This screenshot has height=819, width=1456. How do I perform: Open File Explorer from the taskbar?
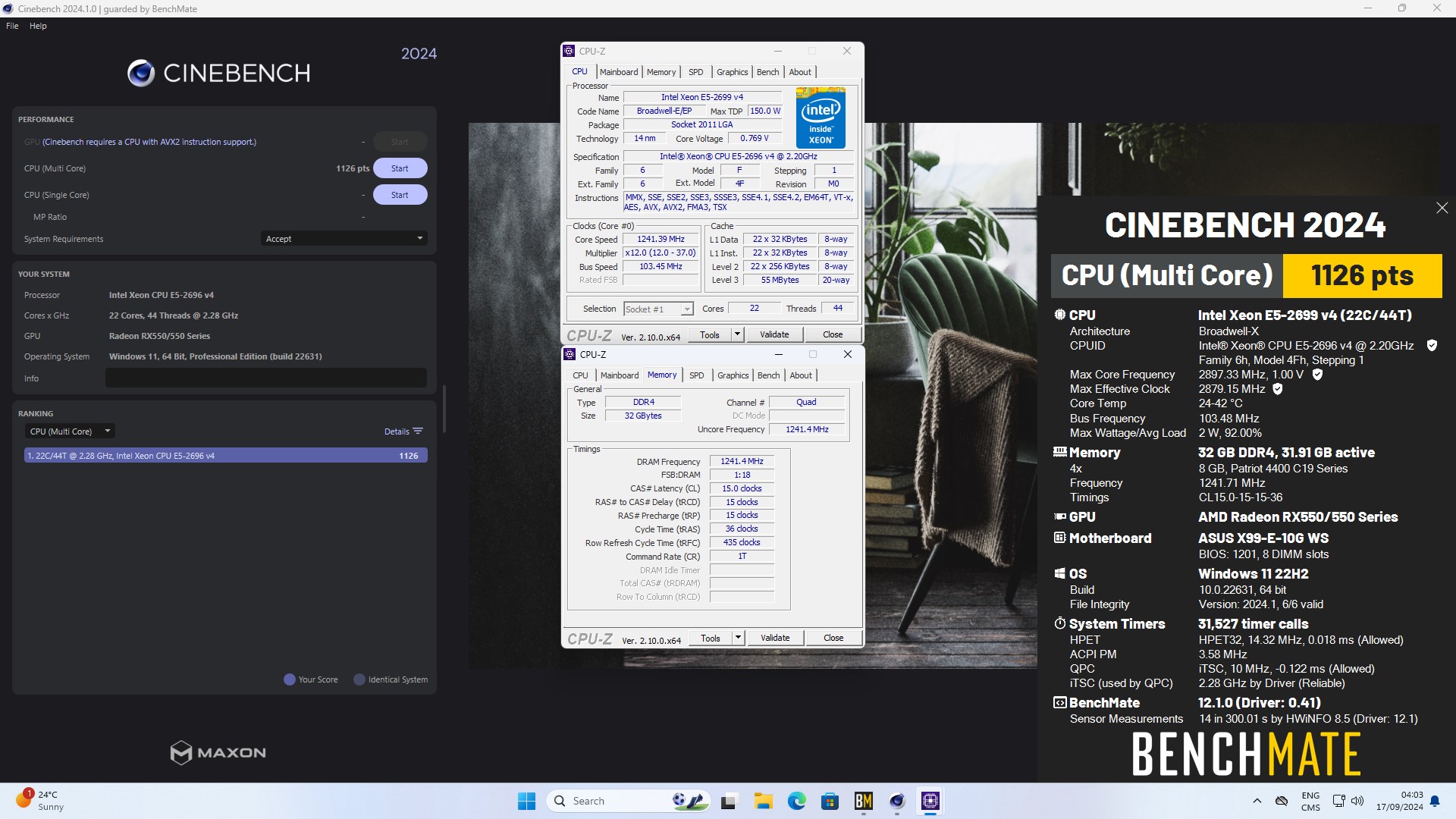click(763, 801)
